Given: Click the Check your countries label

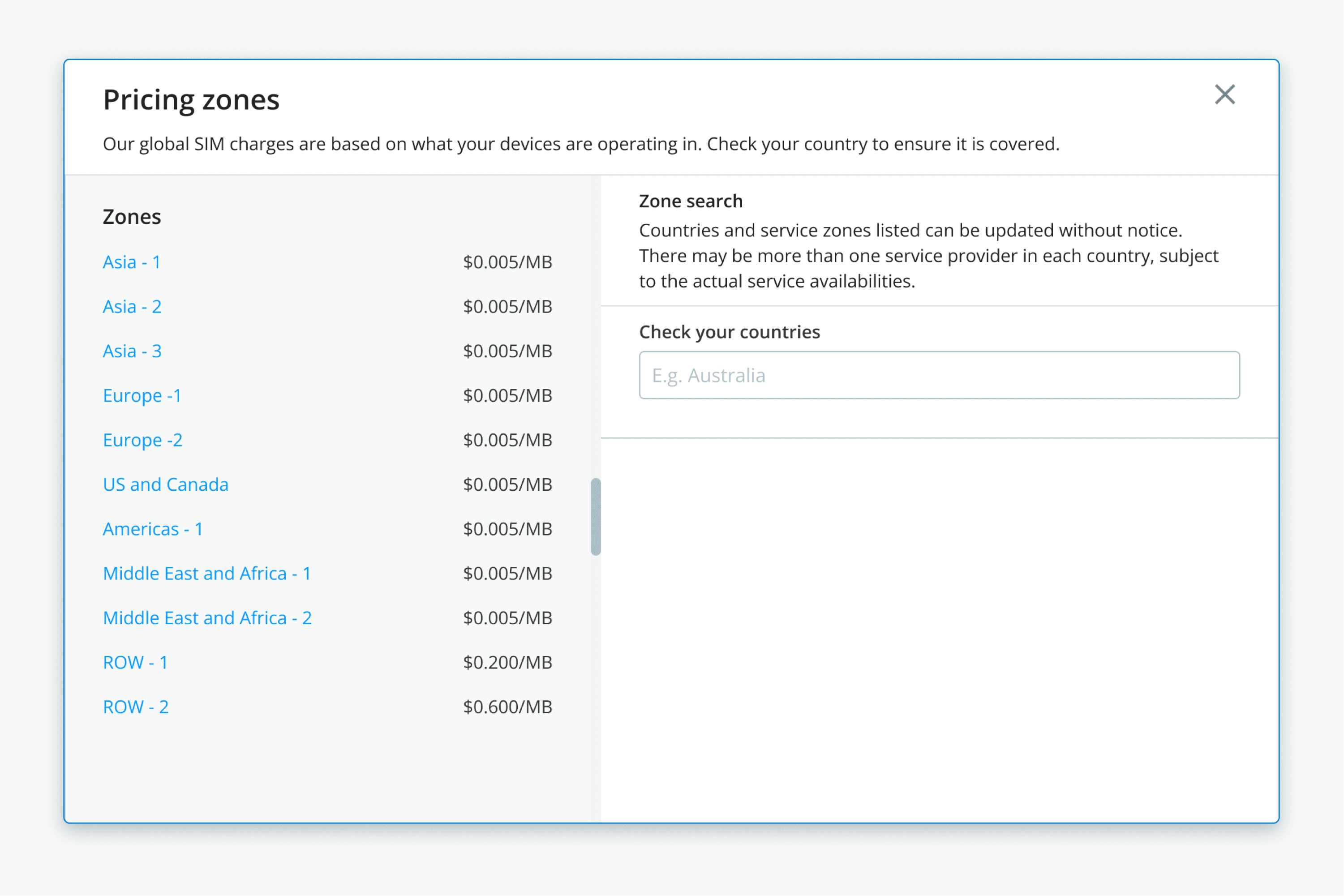Looking at the screenshot, I should click(x=729, y=332).
